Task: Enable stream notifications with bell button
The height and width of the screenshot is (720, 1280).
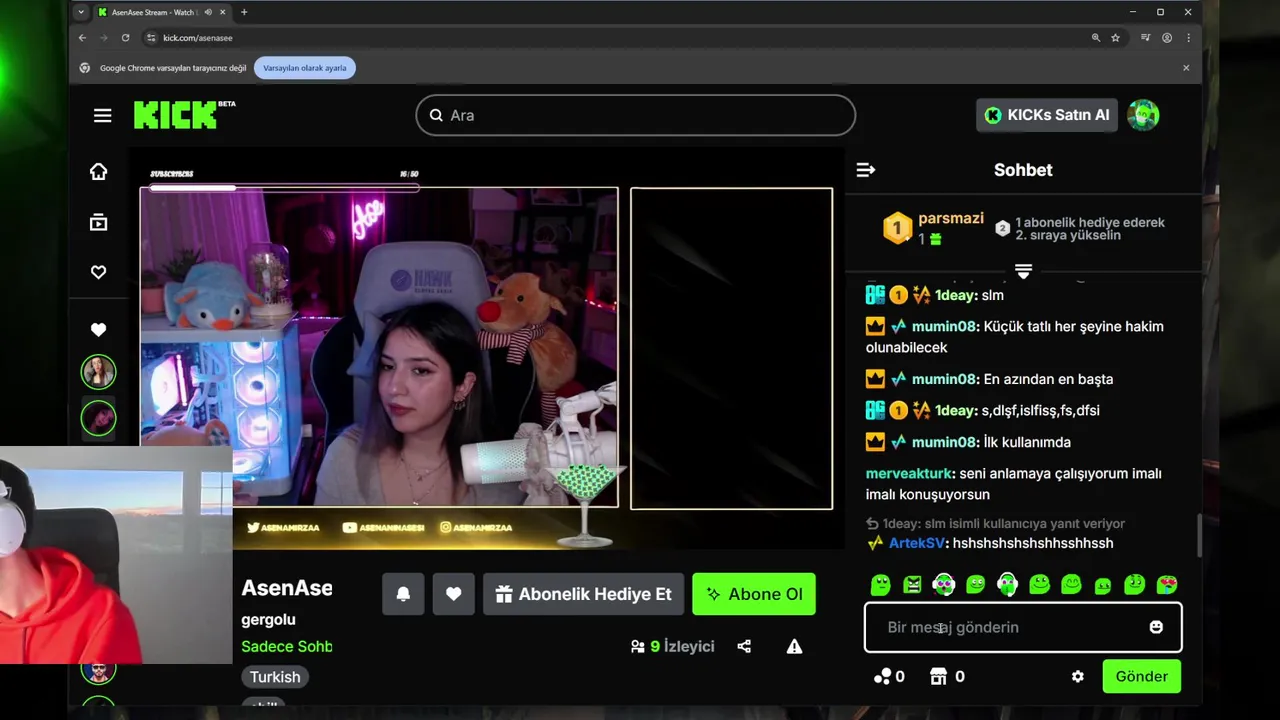Action: tap(403, 594)
